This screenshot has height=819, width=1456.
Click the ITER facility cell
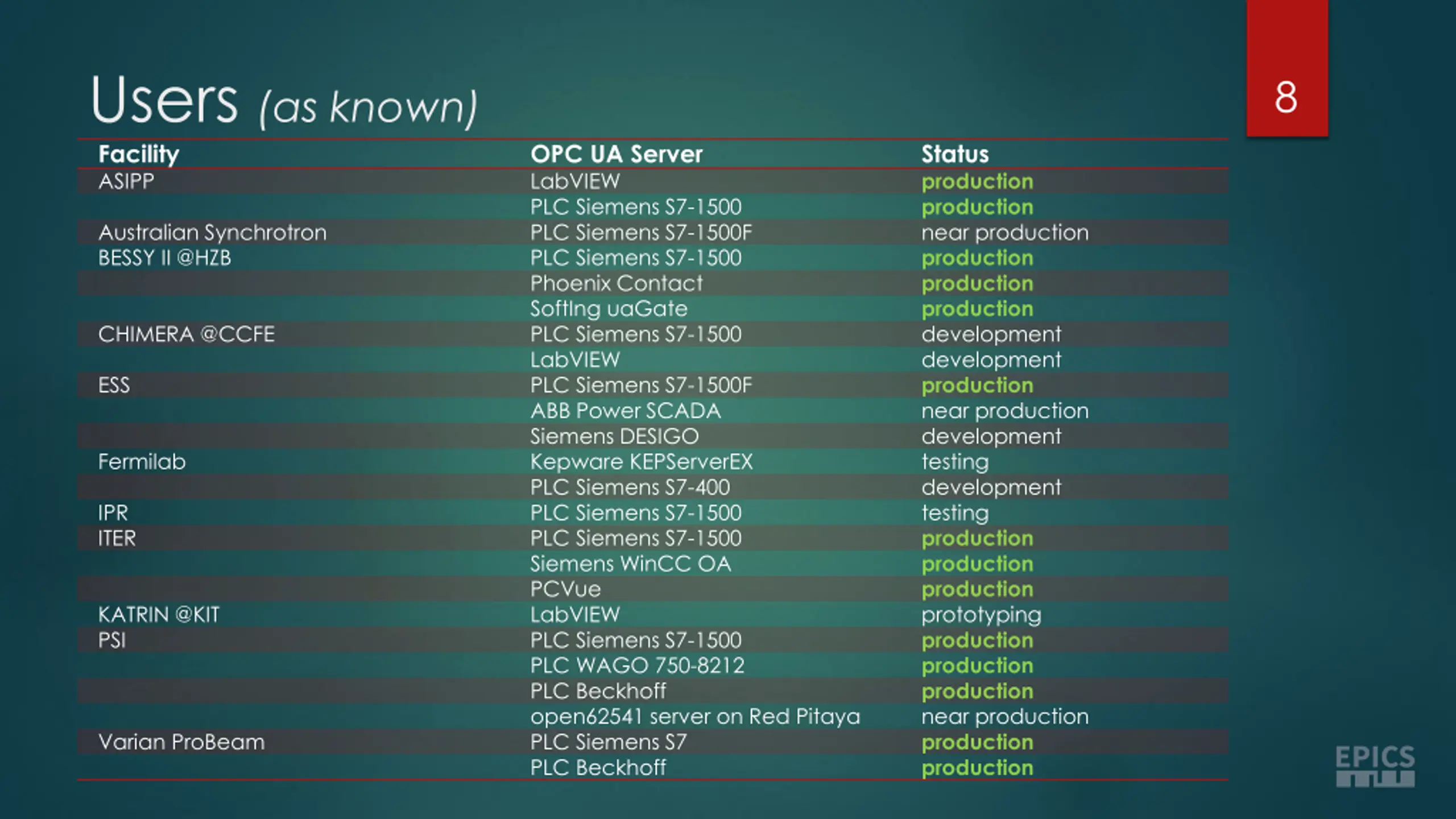coord(117,539)
